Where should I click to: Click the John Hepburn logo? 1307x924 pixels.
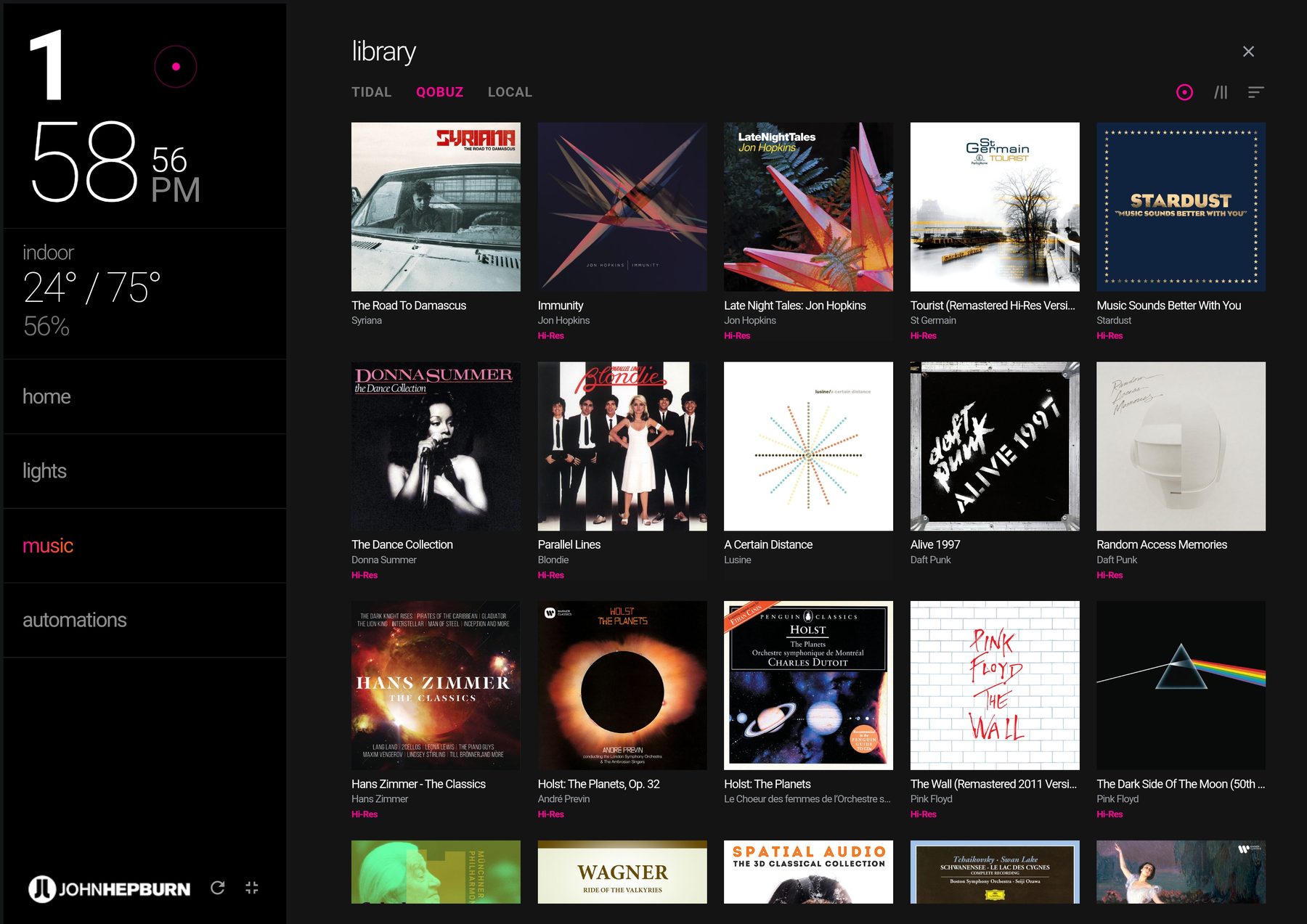click(x=110, y=888)
